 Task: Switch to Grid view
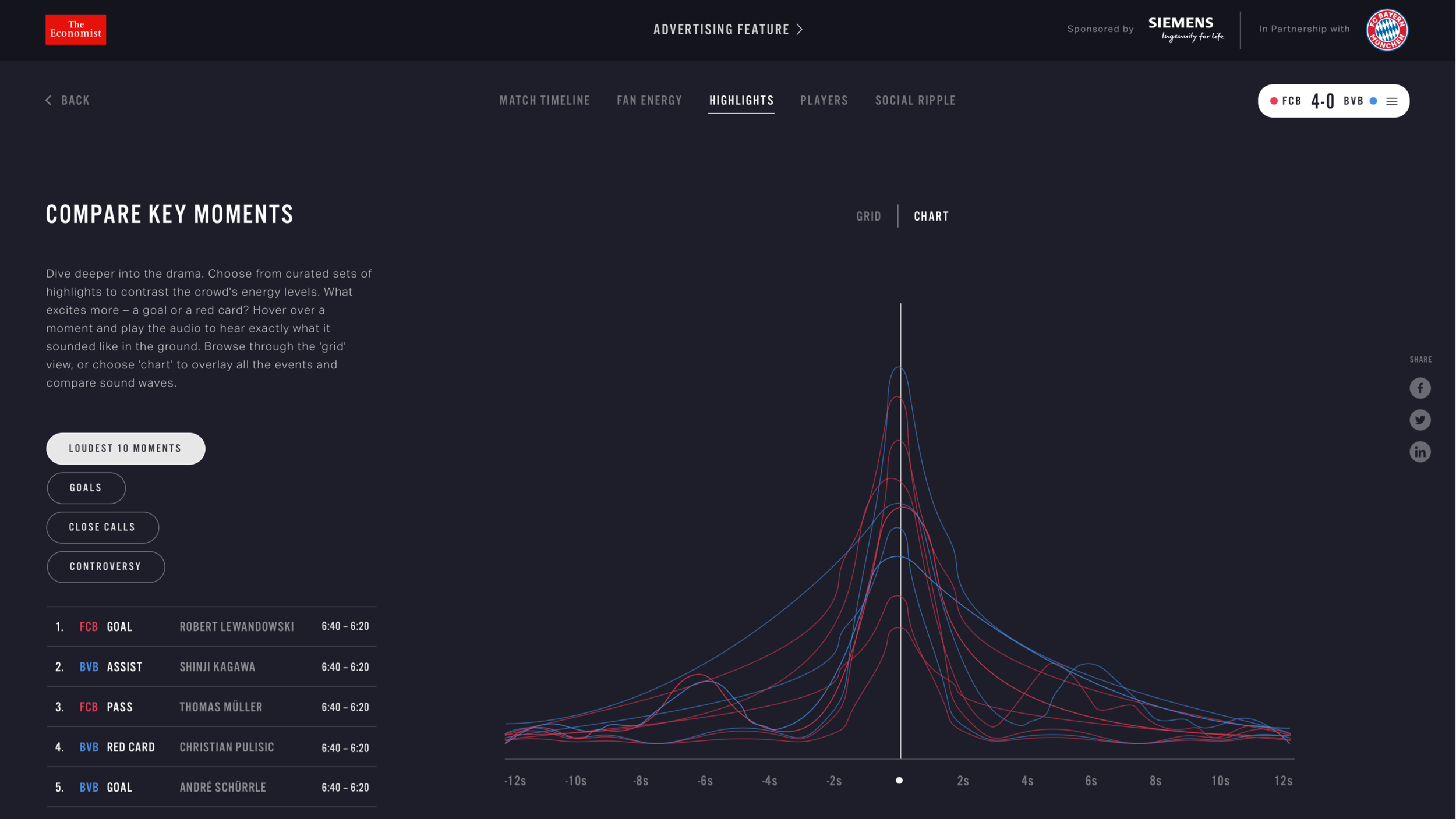point(868,217)
